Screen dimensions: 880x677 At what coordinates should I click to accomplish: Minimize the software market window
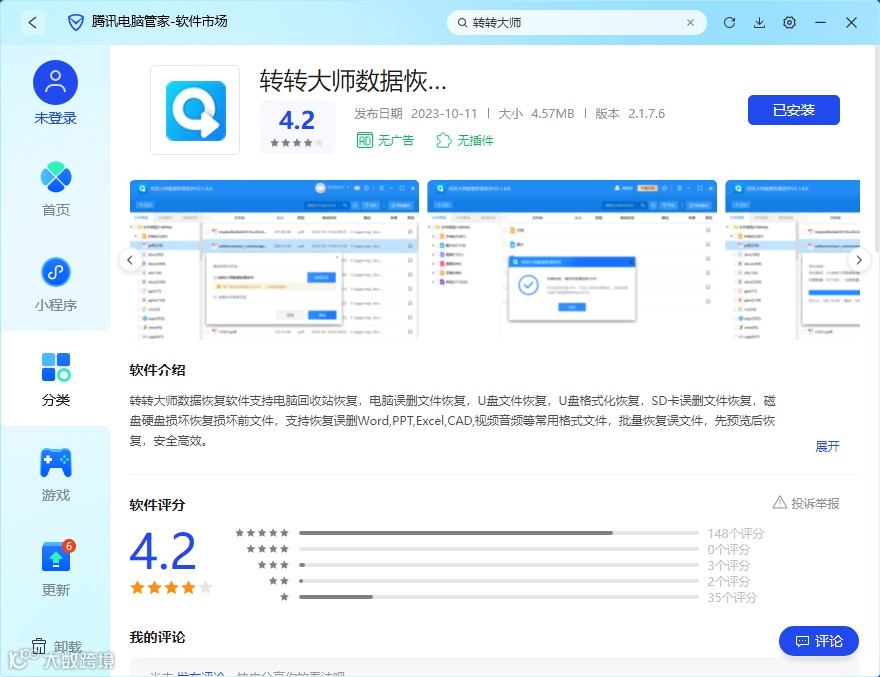(821, 22)
